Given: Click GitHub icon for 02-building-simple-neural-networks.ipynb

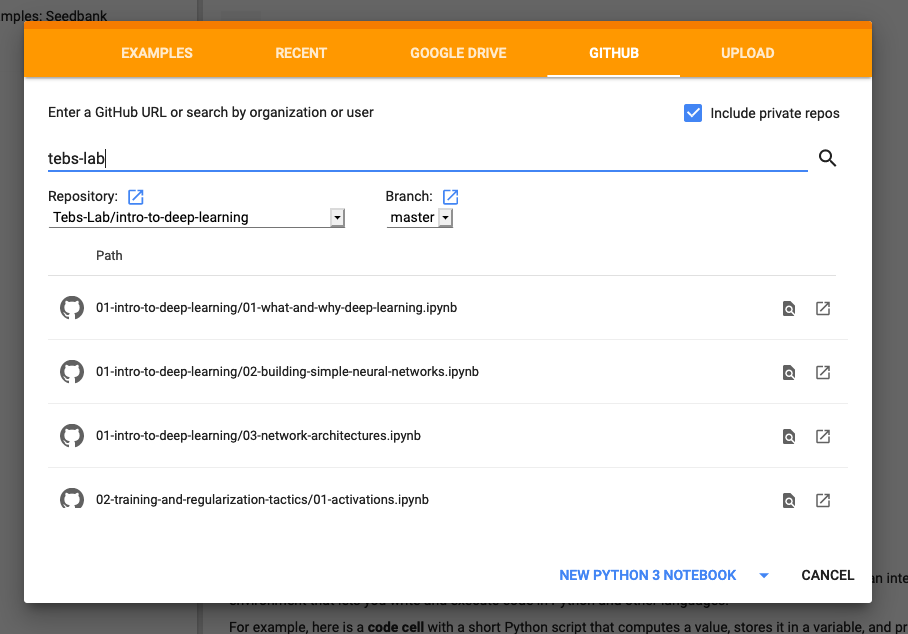Looking at the screenshot, I should click(72, 372).
